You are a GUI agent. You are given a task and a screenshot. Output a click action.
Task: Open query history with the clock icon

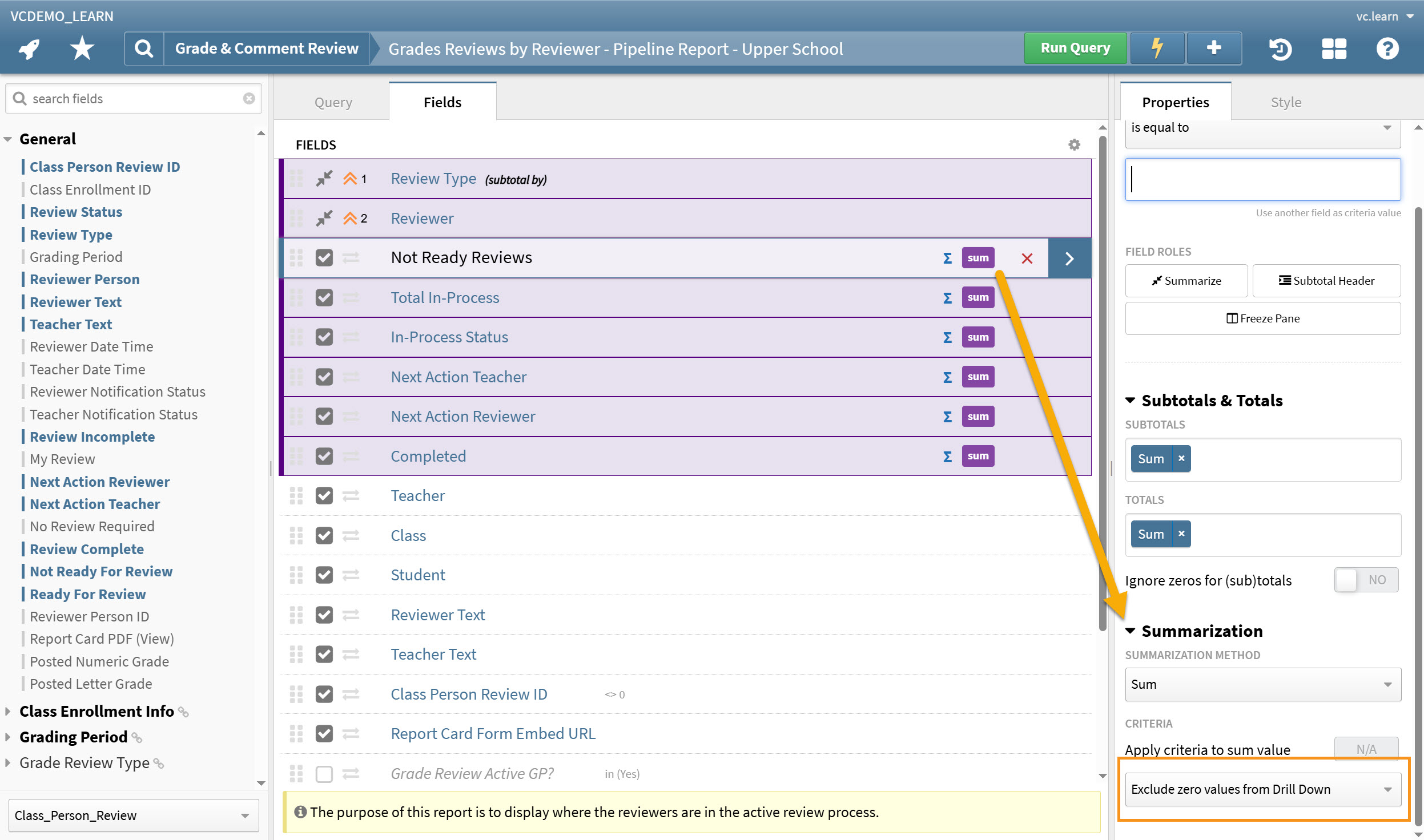pos(1281,49)
